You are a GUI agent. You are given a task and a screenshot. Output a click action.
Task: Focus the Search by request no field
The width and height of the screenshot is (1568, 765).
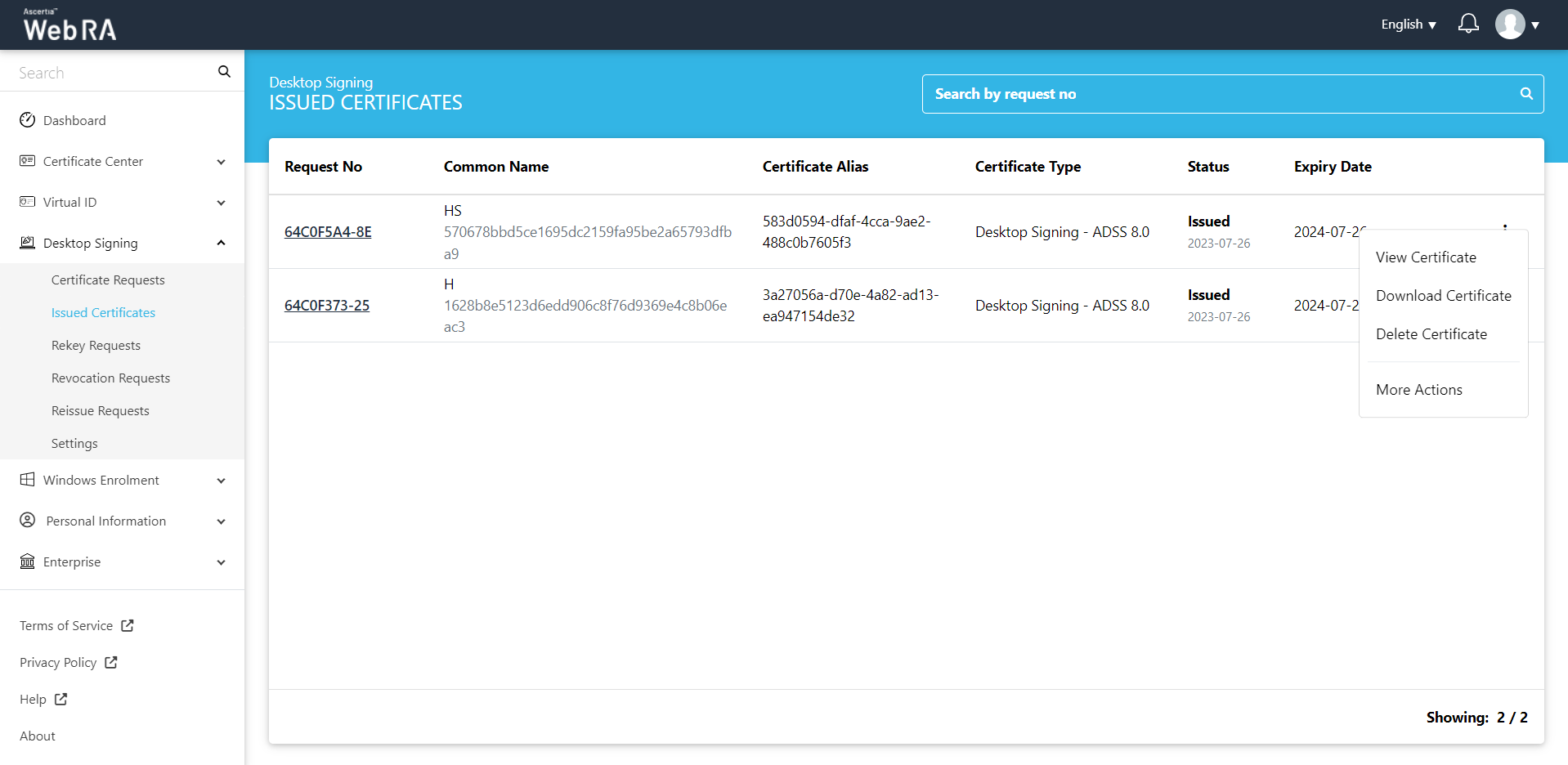pos(1218,94)
